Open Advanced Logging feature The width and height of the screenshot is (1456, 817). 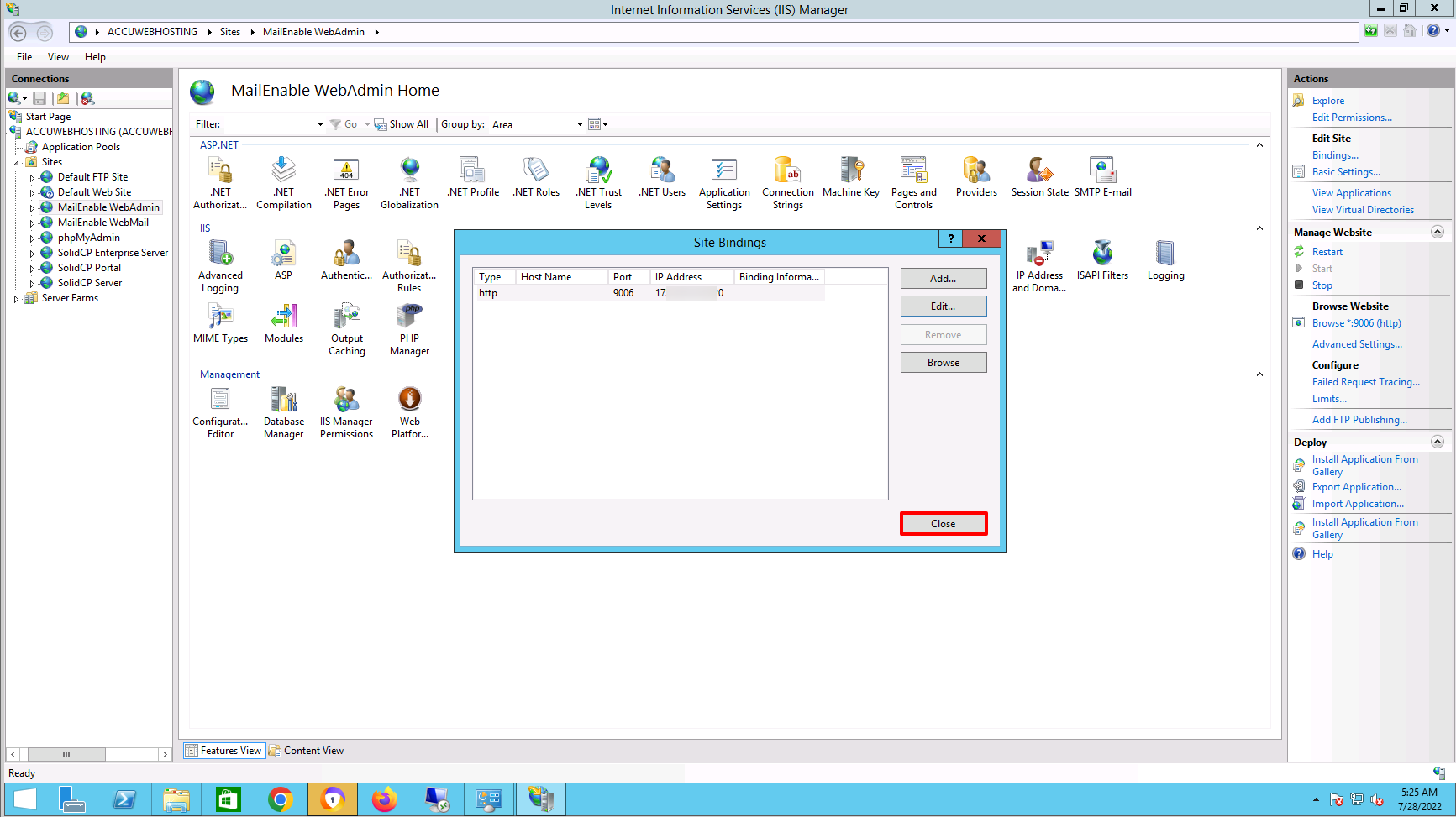tap(220, 265)
